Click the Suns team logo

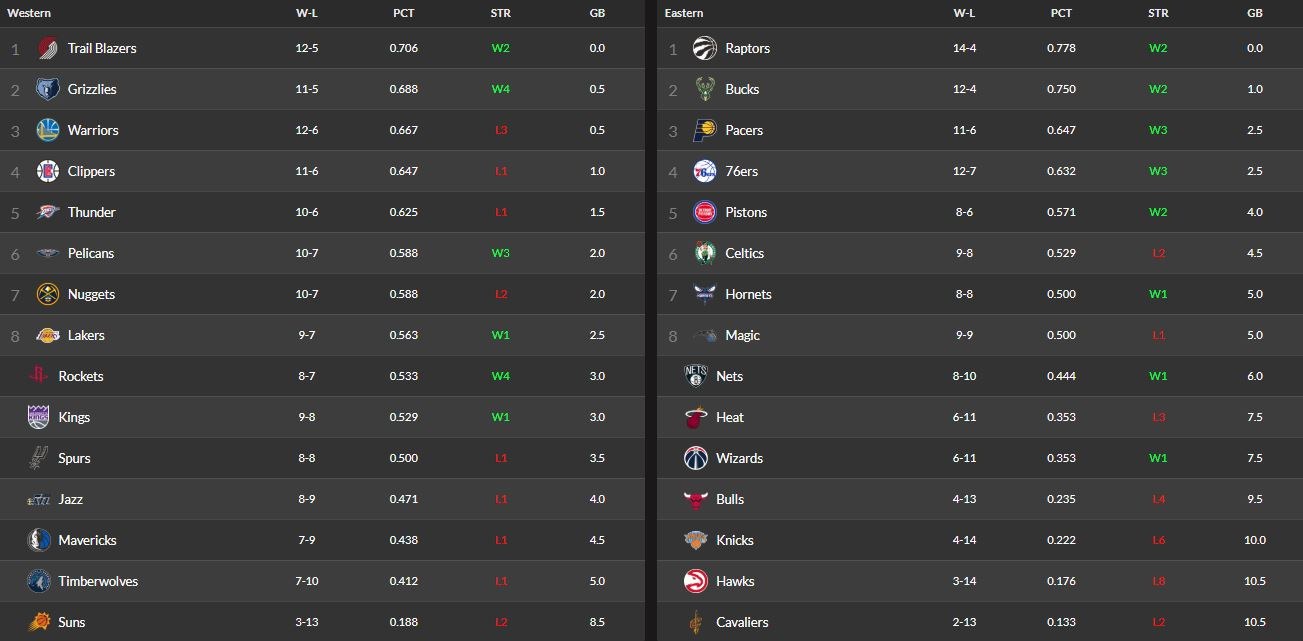click(x=39, y=622)
